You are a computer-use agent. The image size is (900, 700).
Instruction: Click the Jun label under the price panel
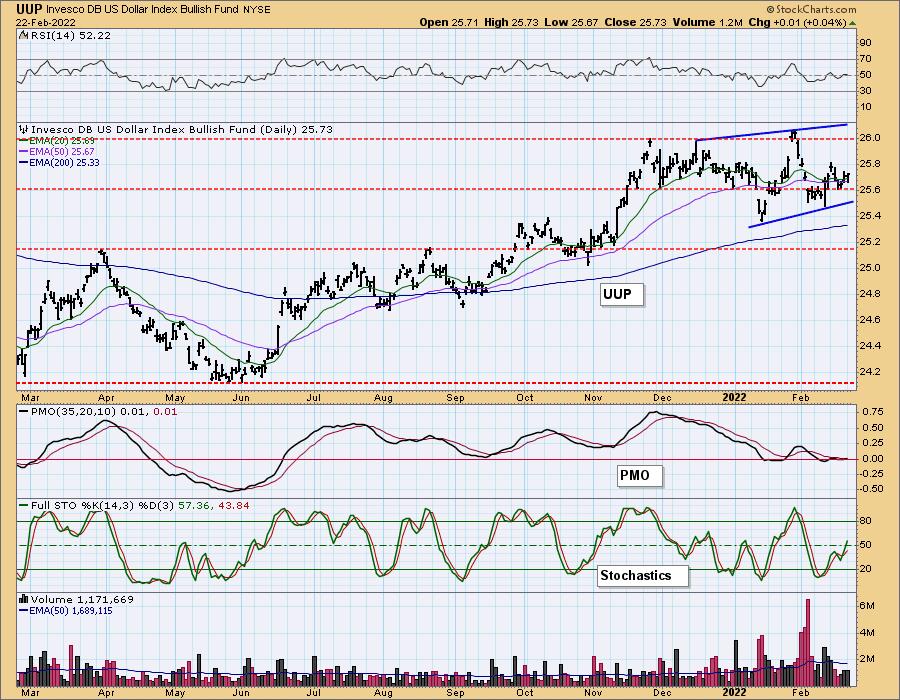point(241,398)
